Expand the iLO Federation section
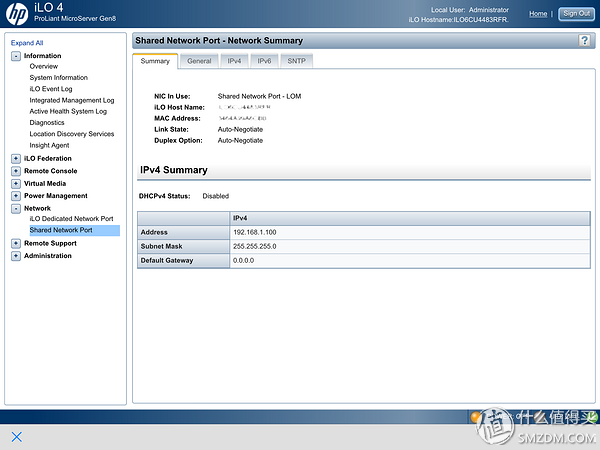 16,158
